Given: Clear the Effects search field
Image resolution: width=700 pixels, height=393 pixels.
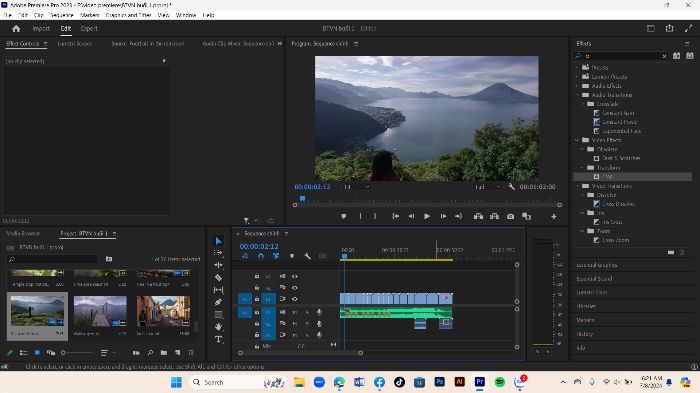Looking at the screenshot, I should [664, 56].
